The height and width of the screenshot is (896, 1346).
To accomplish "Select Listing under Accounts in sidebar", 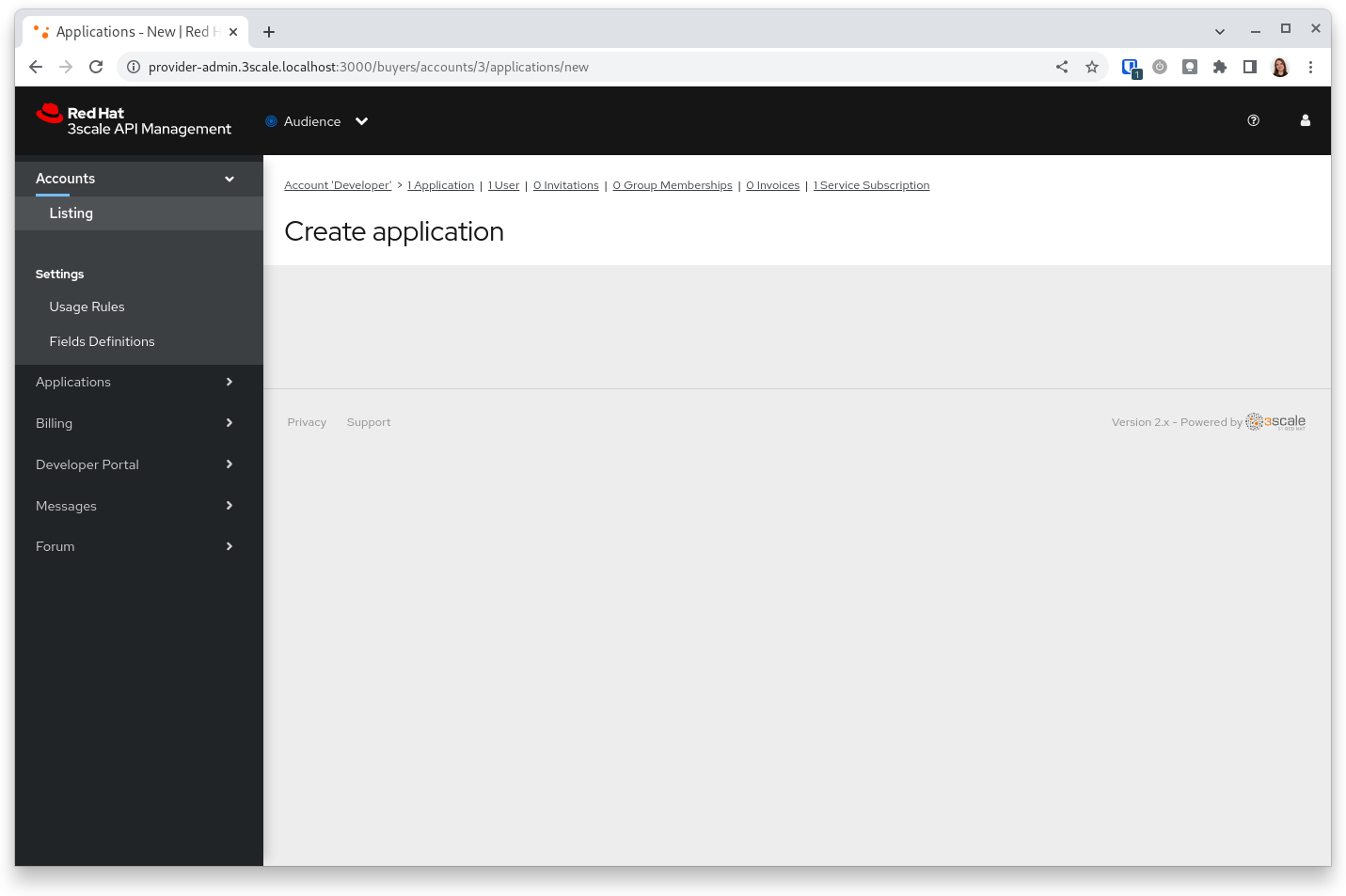I will point(71,213).
